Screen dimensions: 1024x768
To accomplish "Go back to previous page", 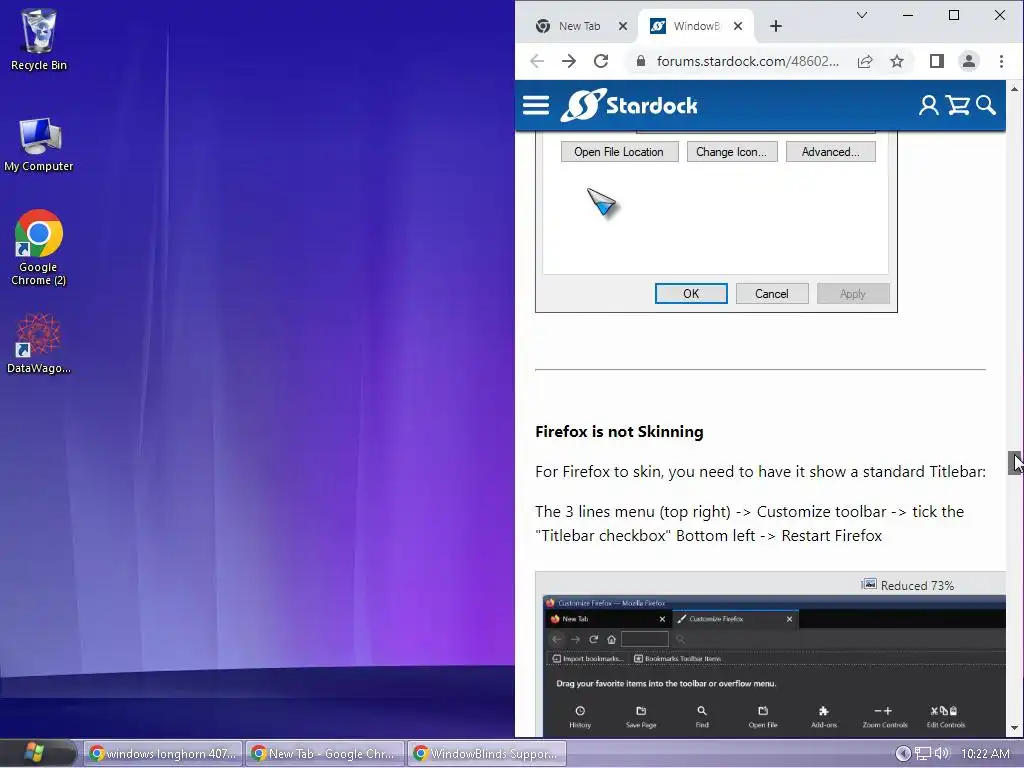I will pos(537,61).
